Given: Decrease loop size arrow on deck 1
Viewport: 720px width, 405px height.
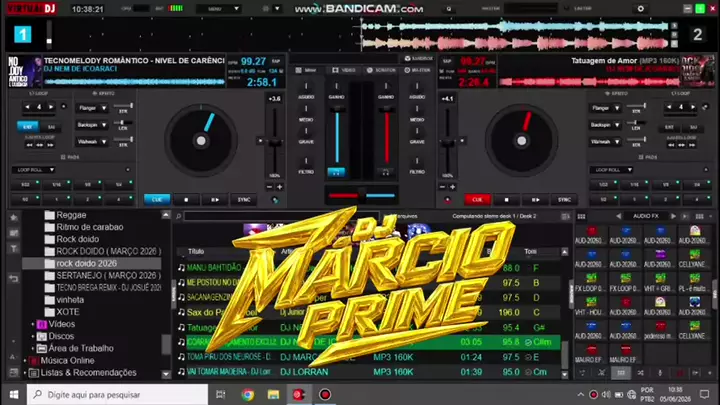Looking at the screenshot, I should (x=27, y=107).
